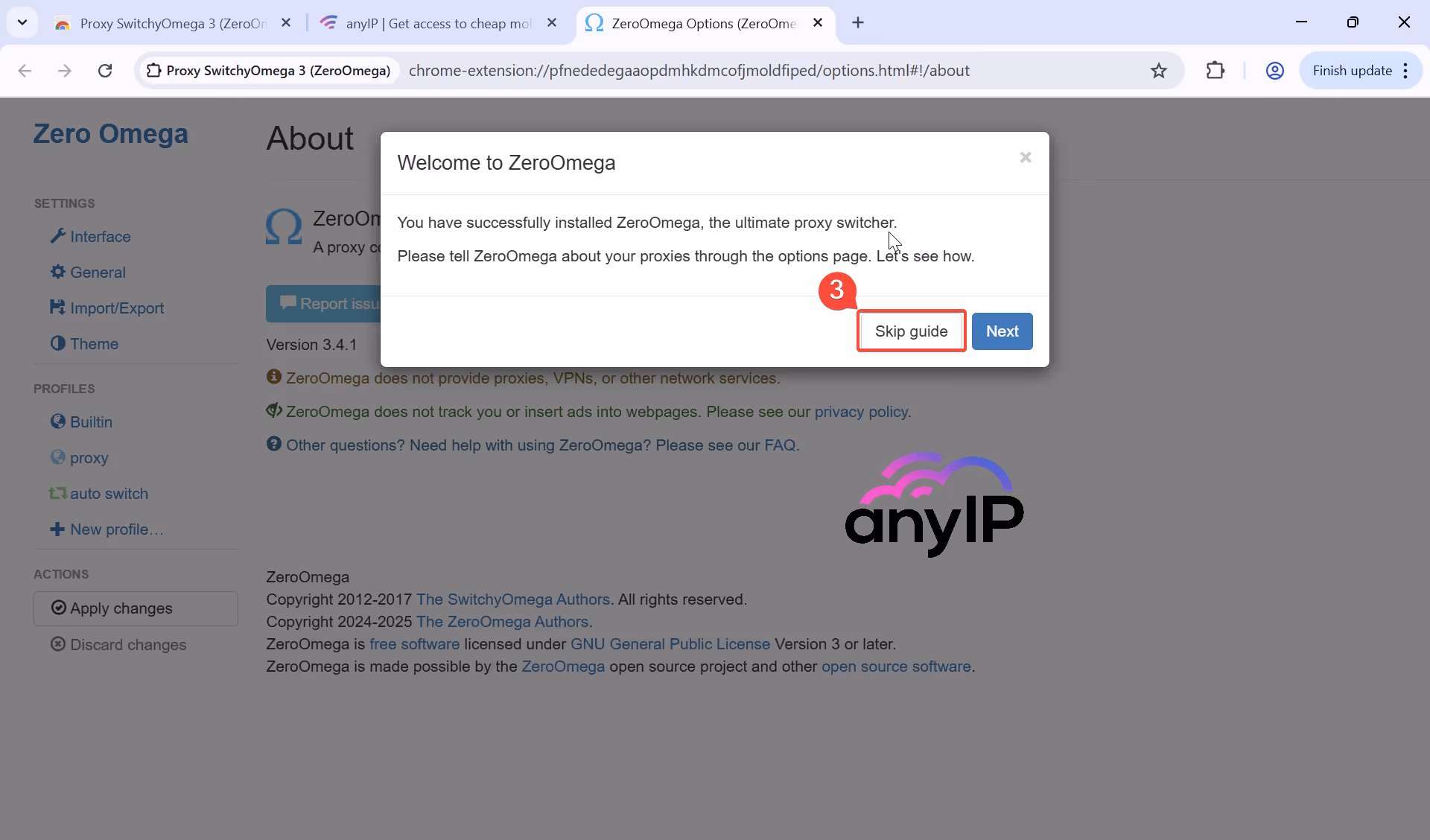Click the Skip guide button
The height and width of the screenshot is (840, 1430).
(911, 331)
